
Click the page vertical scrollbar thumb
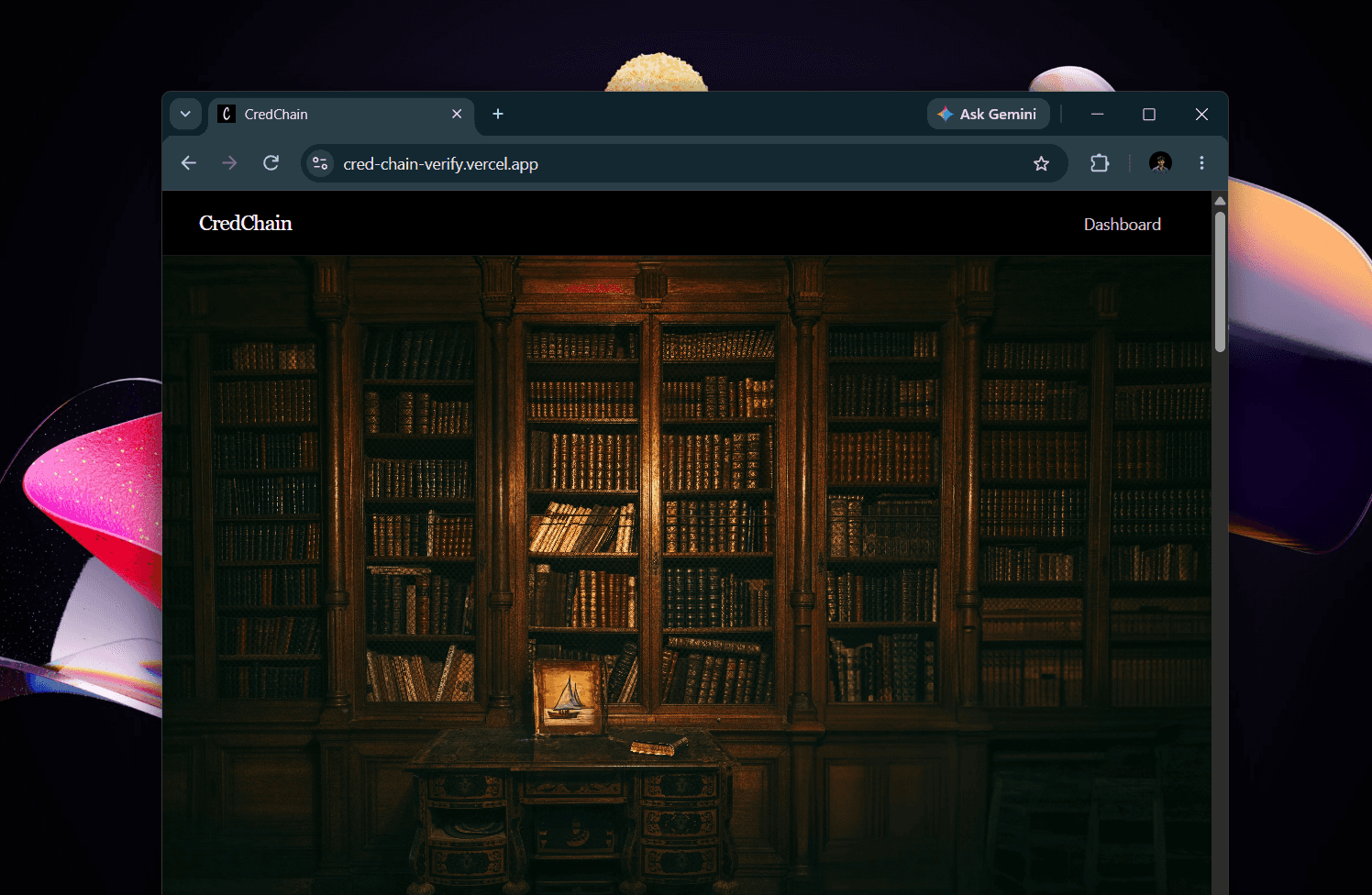click(1220, 282)
